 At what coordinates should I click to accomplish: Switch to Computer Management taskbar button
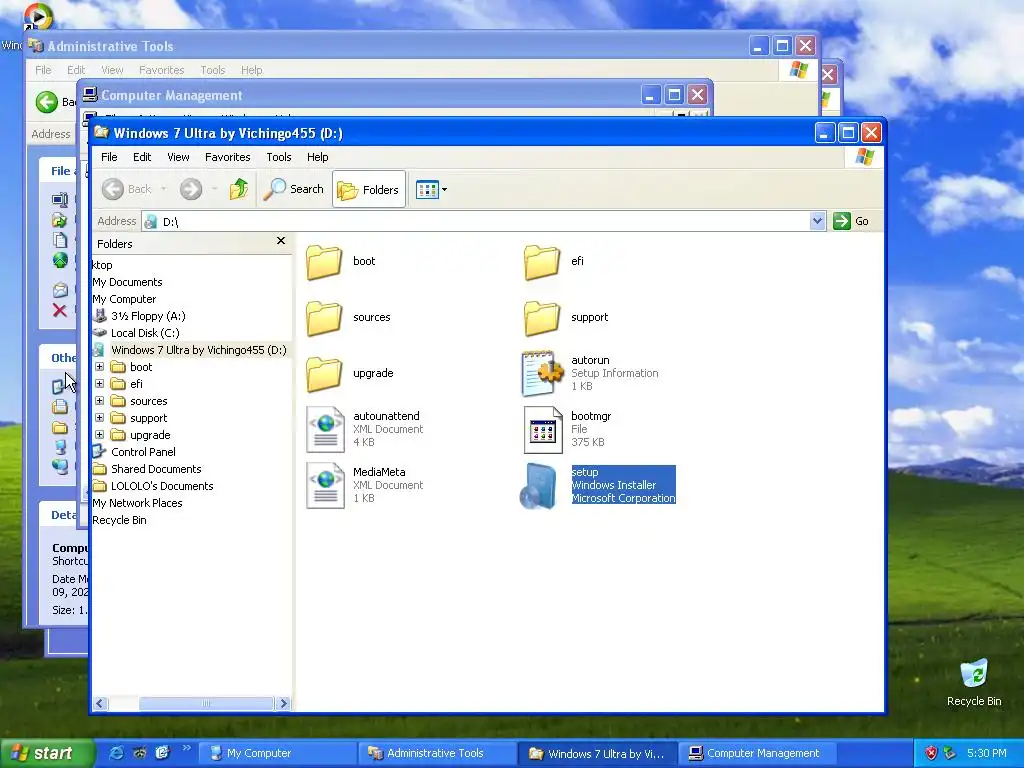[x=757, y=754]
